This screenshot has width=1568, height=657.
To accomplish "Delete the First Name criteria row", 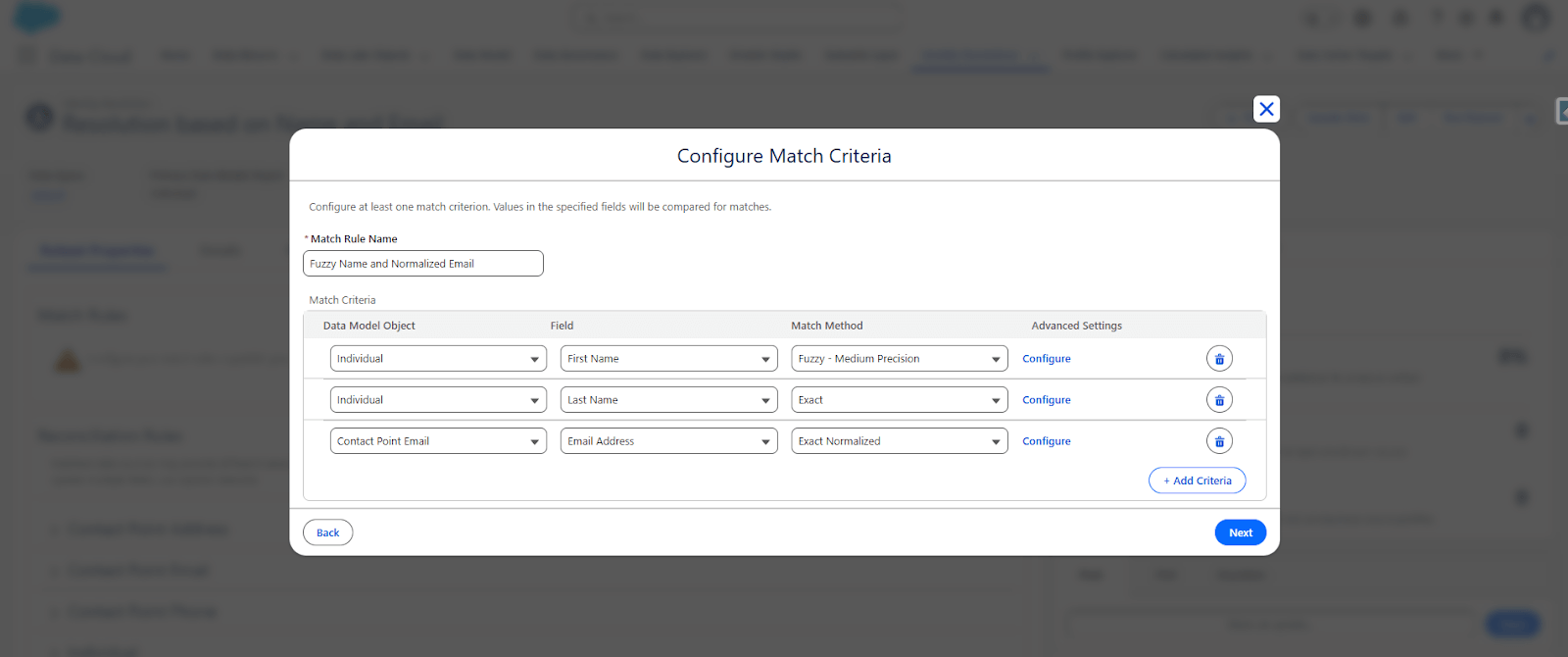I will pos(1219,359).
